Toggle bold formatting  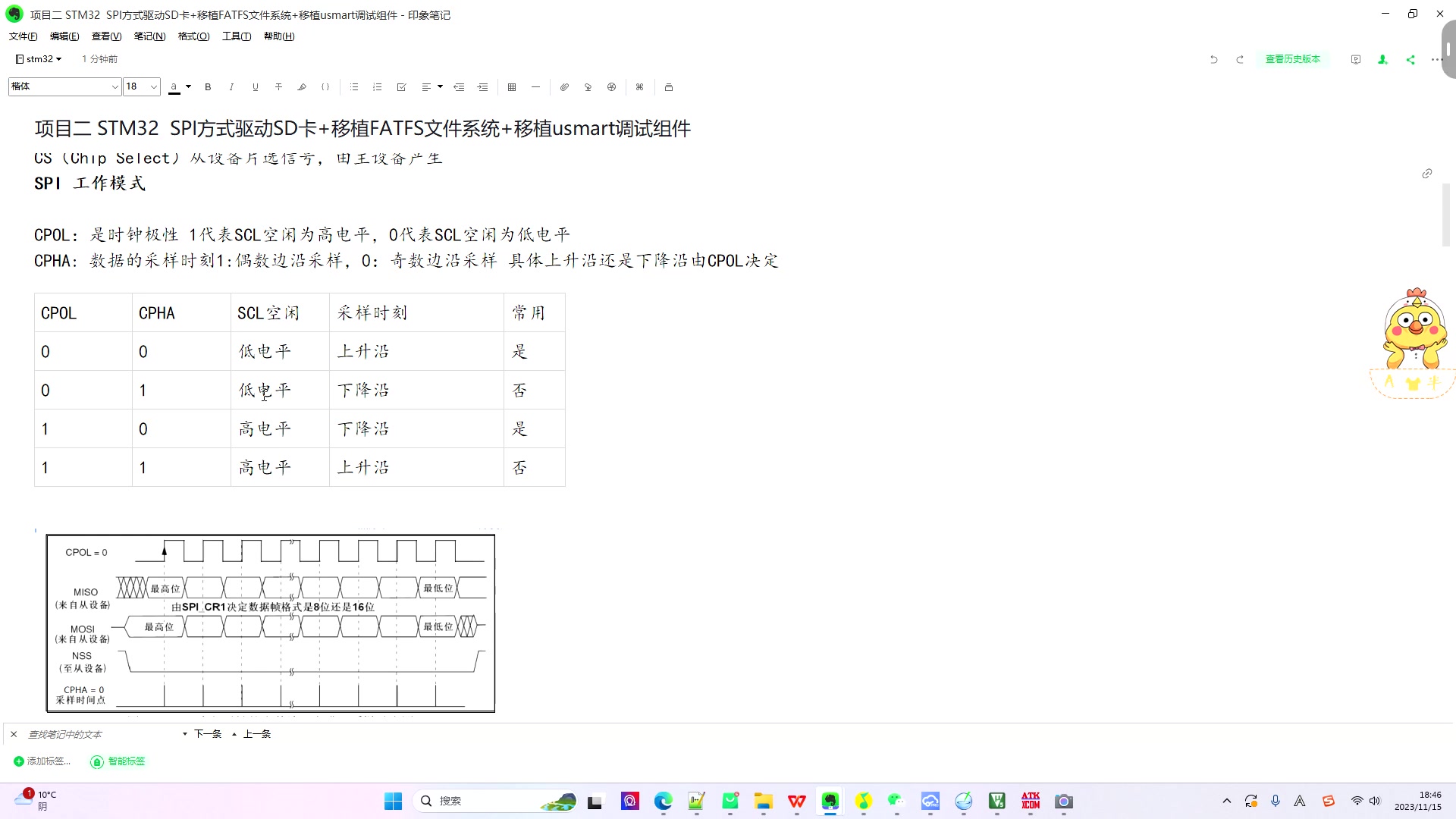(208, 87)
